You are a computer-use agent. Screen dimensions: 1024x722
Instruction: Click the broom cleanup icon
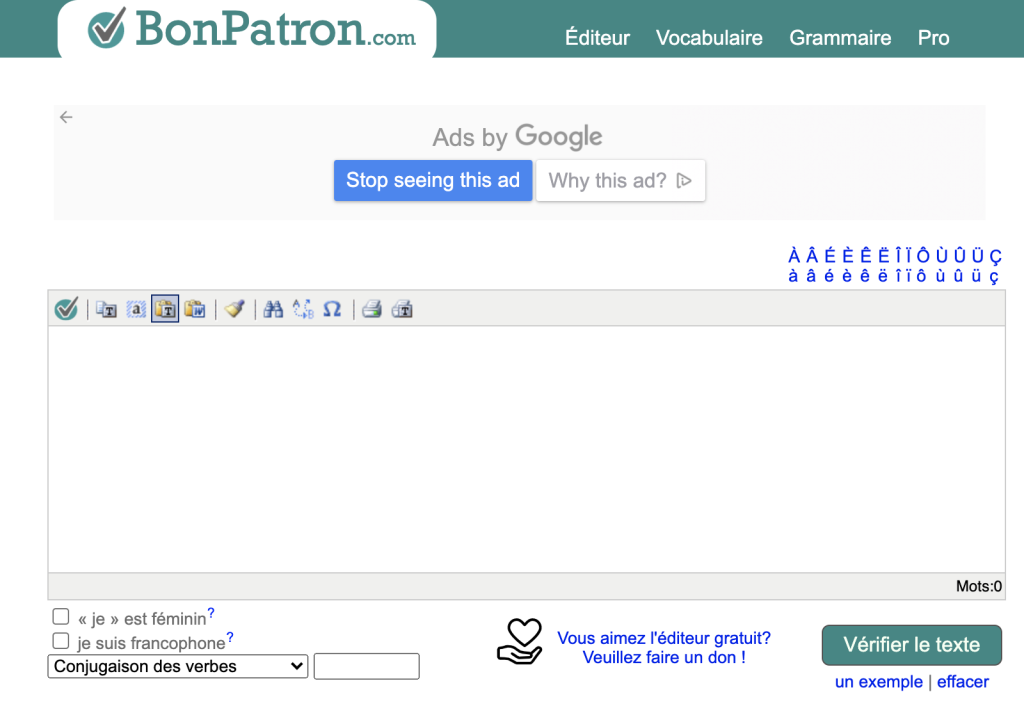(235, 309)
